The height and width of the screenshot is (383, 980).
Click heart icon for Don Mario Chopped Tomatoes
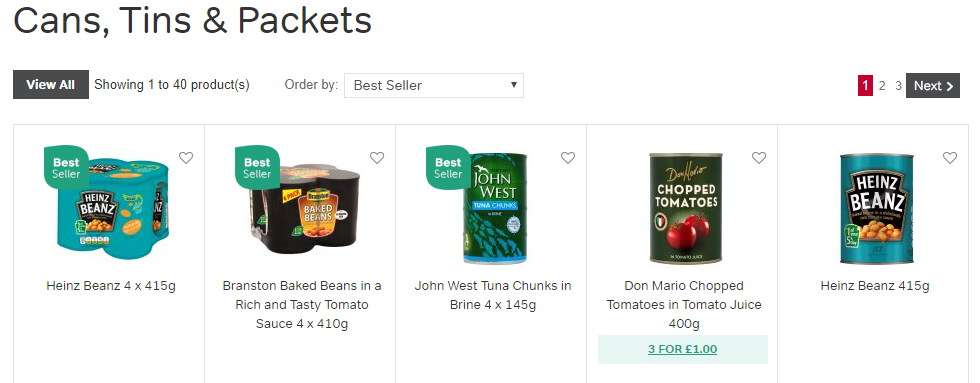click(759, 158)
